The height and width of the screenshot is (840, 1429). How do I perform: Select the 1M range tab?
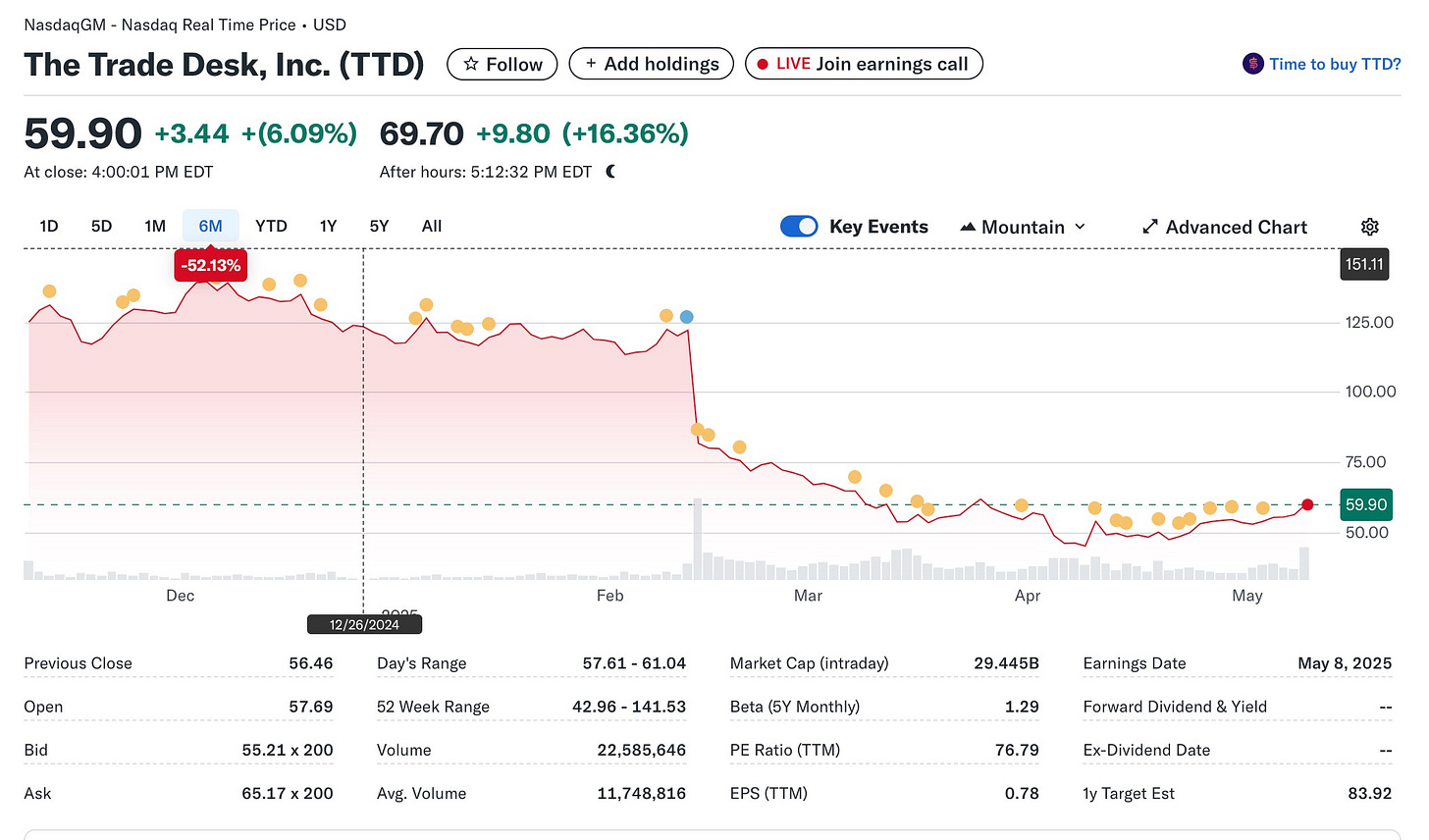155,226
